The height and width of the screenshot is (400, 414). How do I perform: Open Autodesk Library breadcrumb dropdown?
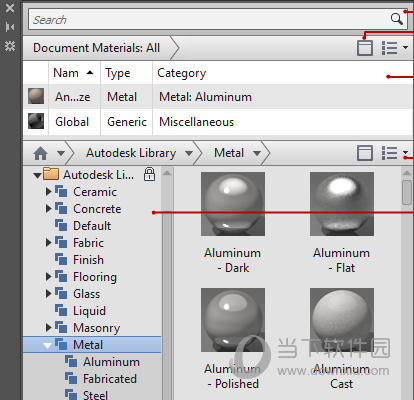point(189,153)
